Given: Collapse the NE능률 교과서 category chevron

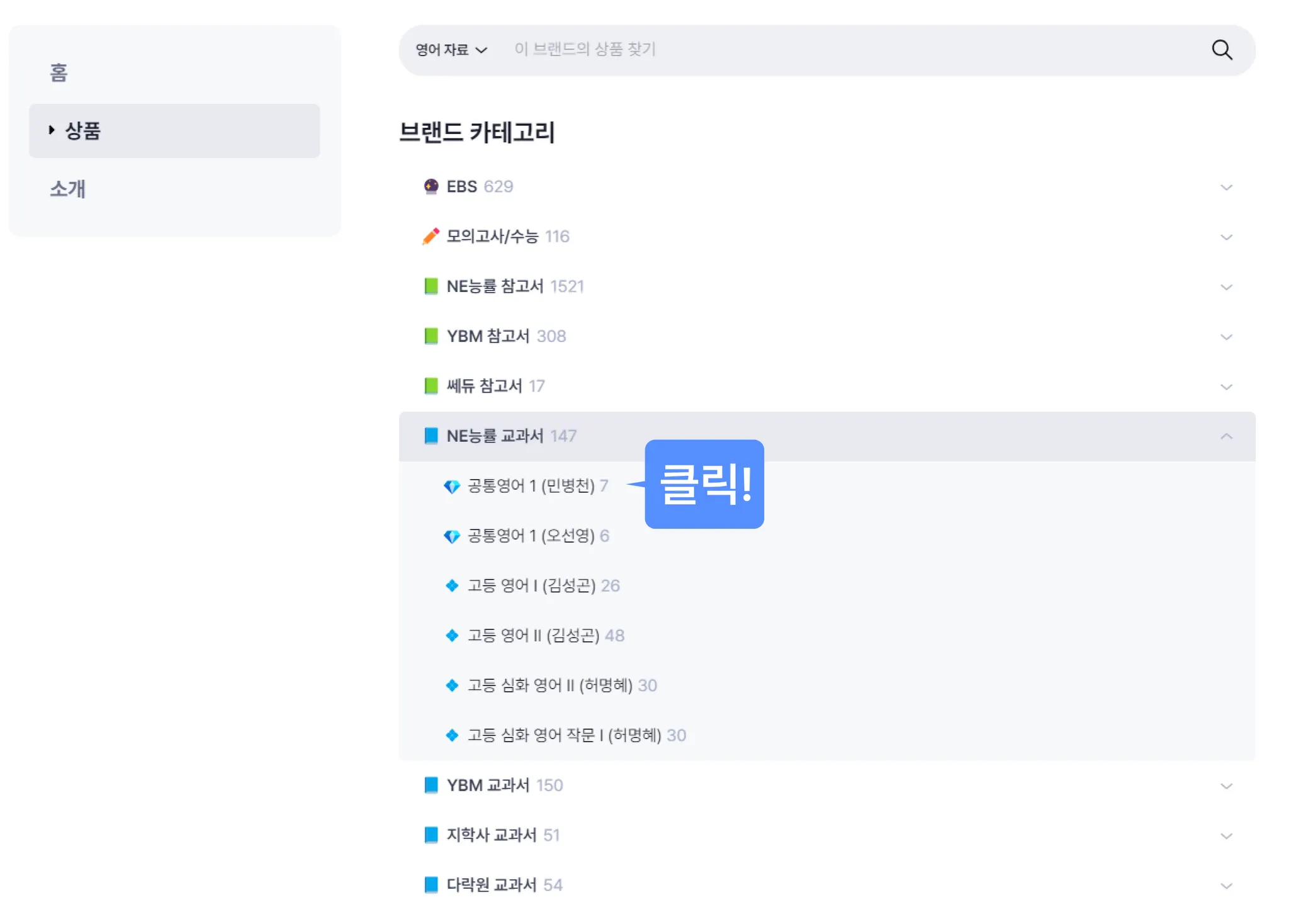Looking at the screenshot, I should [x=1226, y=436].
